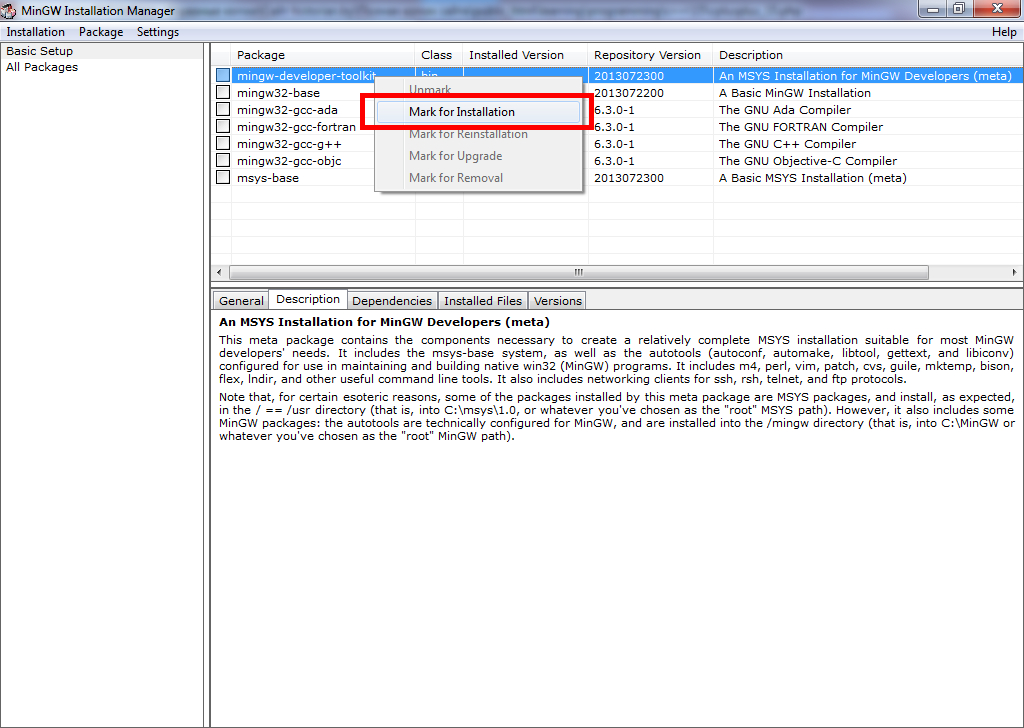1024x728 pixels.
Task: Tick the mingw32-gcc-g++ package checkbox
Action: [x=222, y=144]
